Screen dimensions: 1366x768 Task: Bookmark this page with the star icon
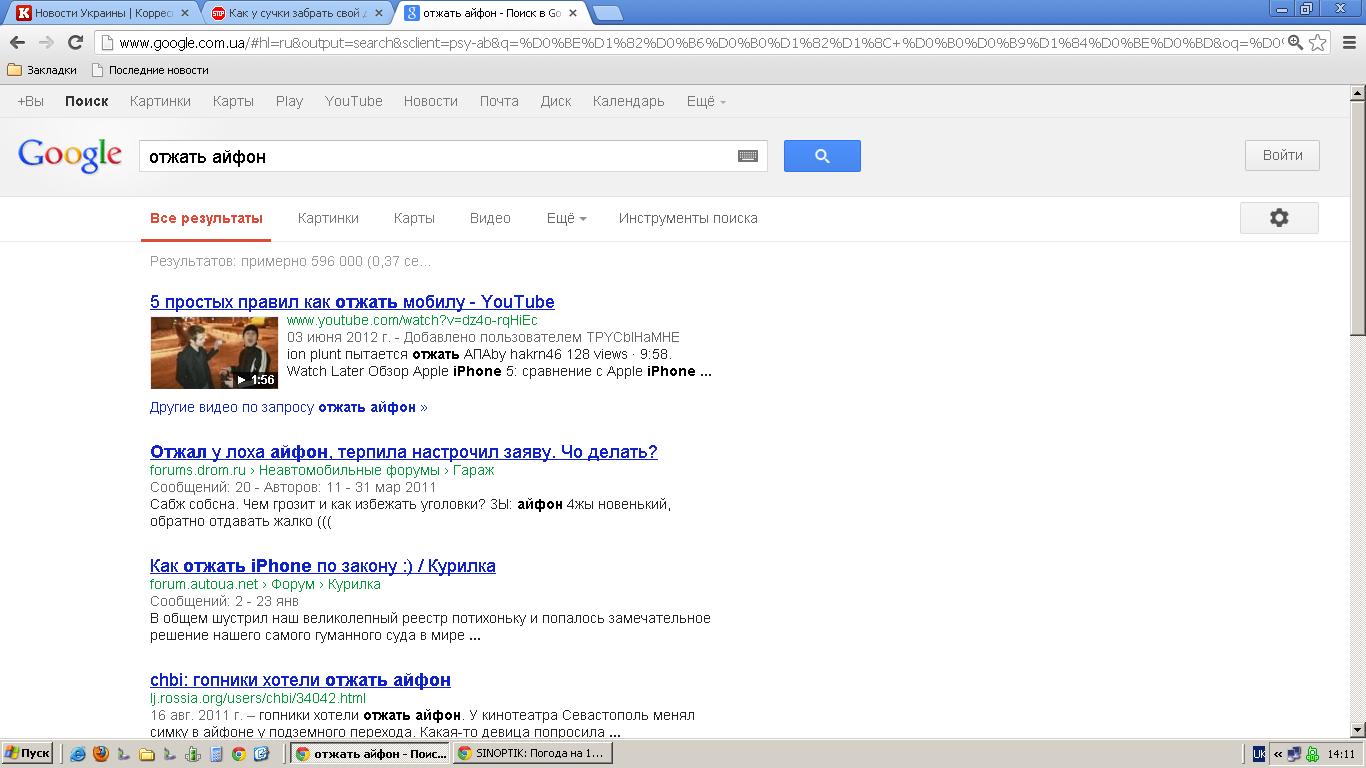tap(1318, 42)
